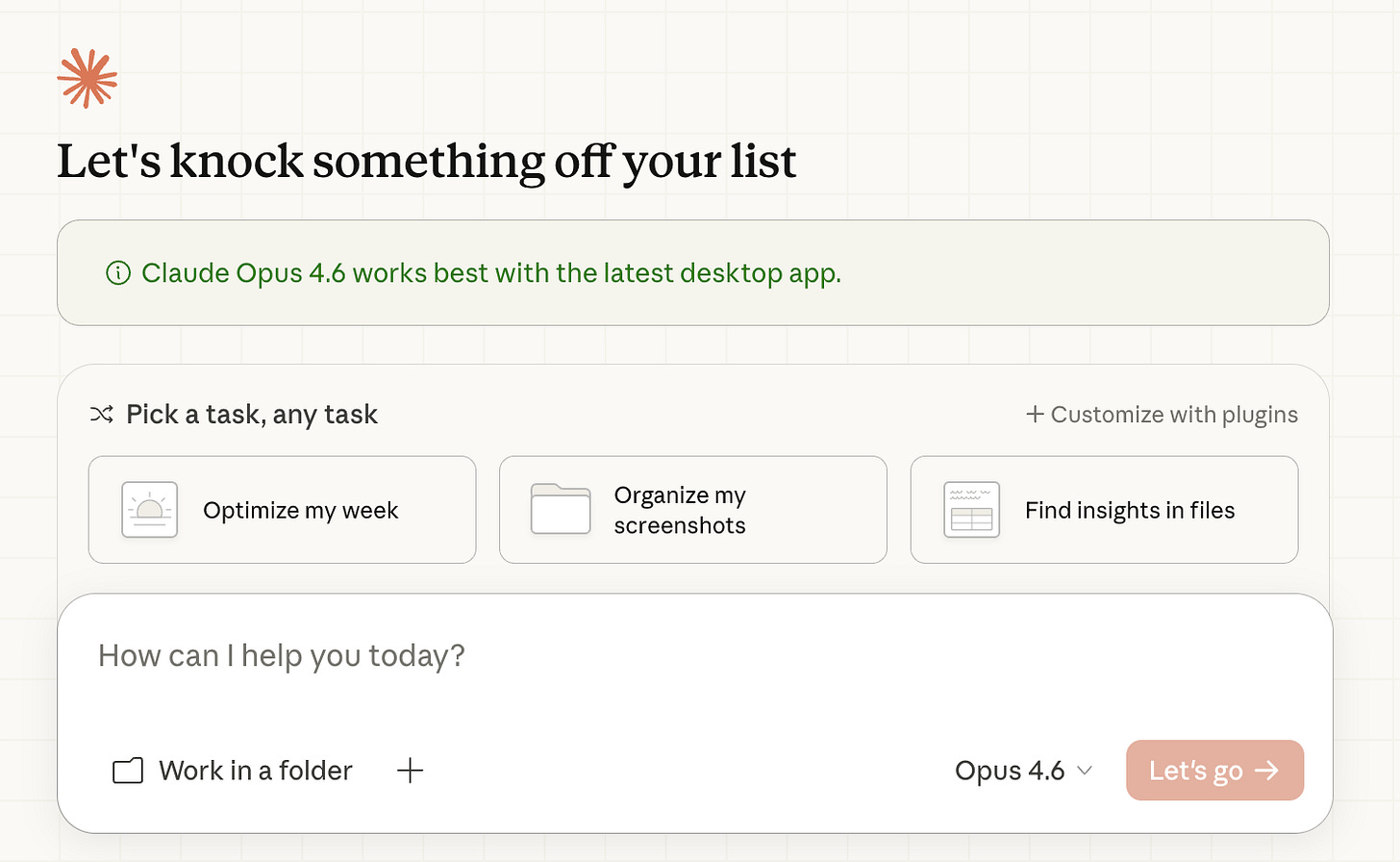The height and width of the screenshot is (862, 1400).
Task: Choose Work in a folder
Action: (x=233, y=771)
